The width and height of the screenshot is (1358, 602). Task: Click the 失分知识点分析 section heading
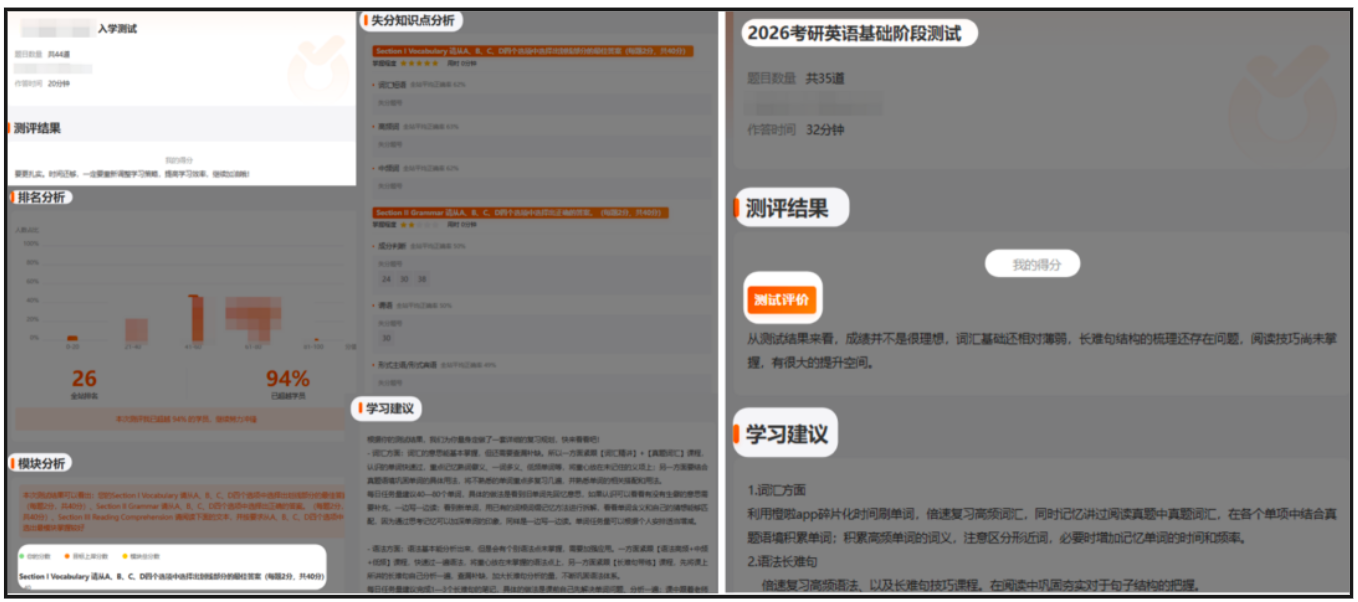click(x=411, y=20)
